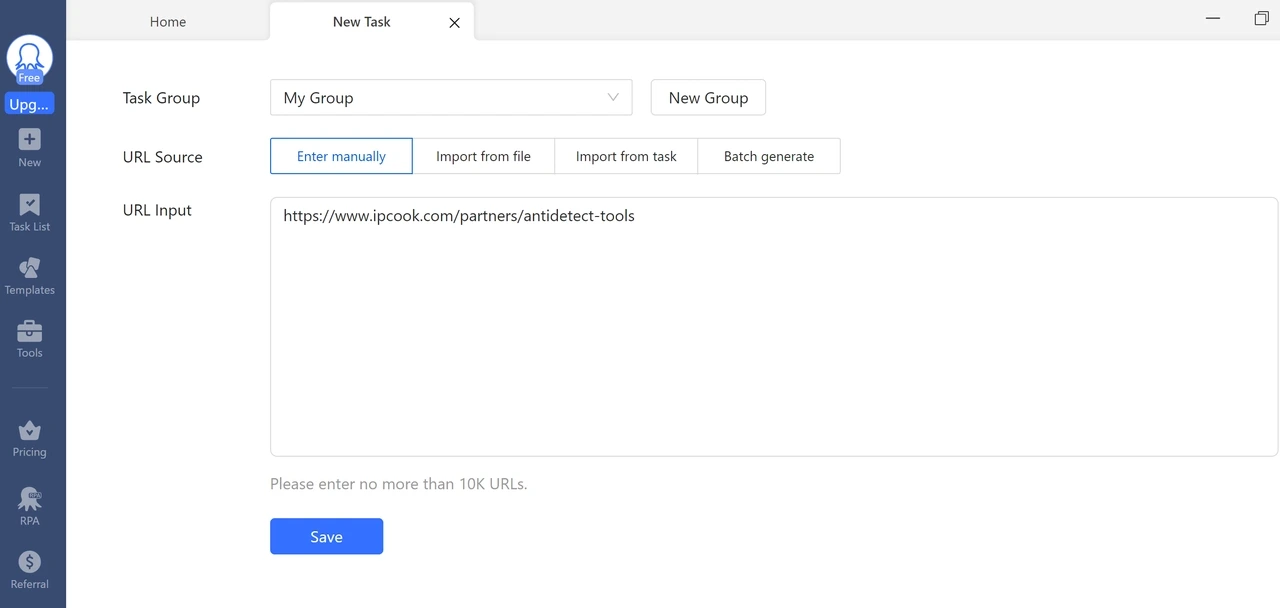Switch to Import from file mode
The image size is (1280, 608).
(x=483, y=156)
